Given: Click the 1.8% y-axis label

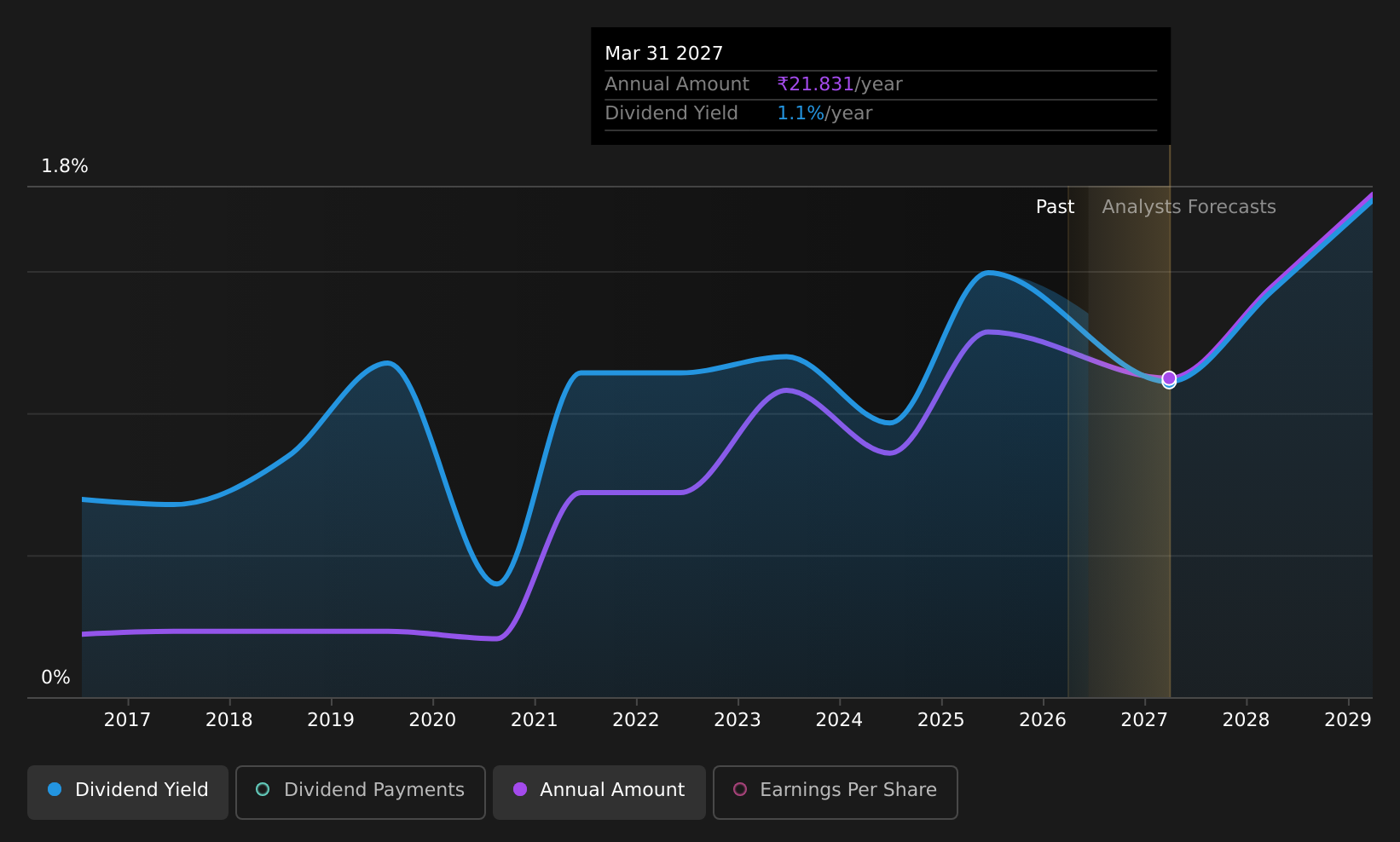Looking at the screenshot, I should pos(65,166).
